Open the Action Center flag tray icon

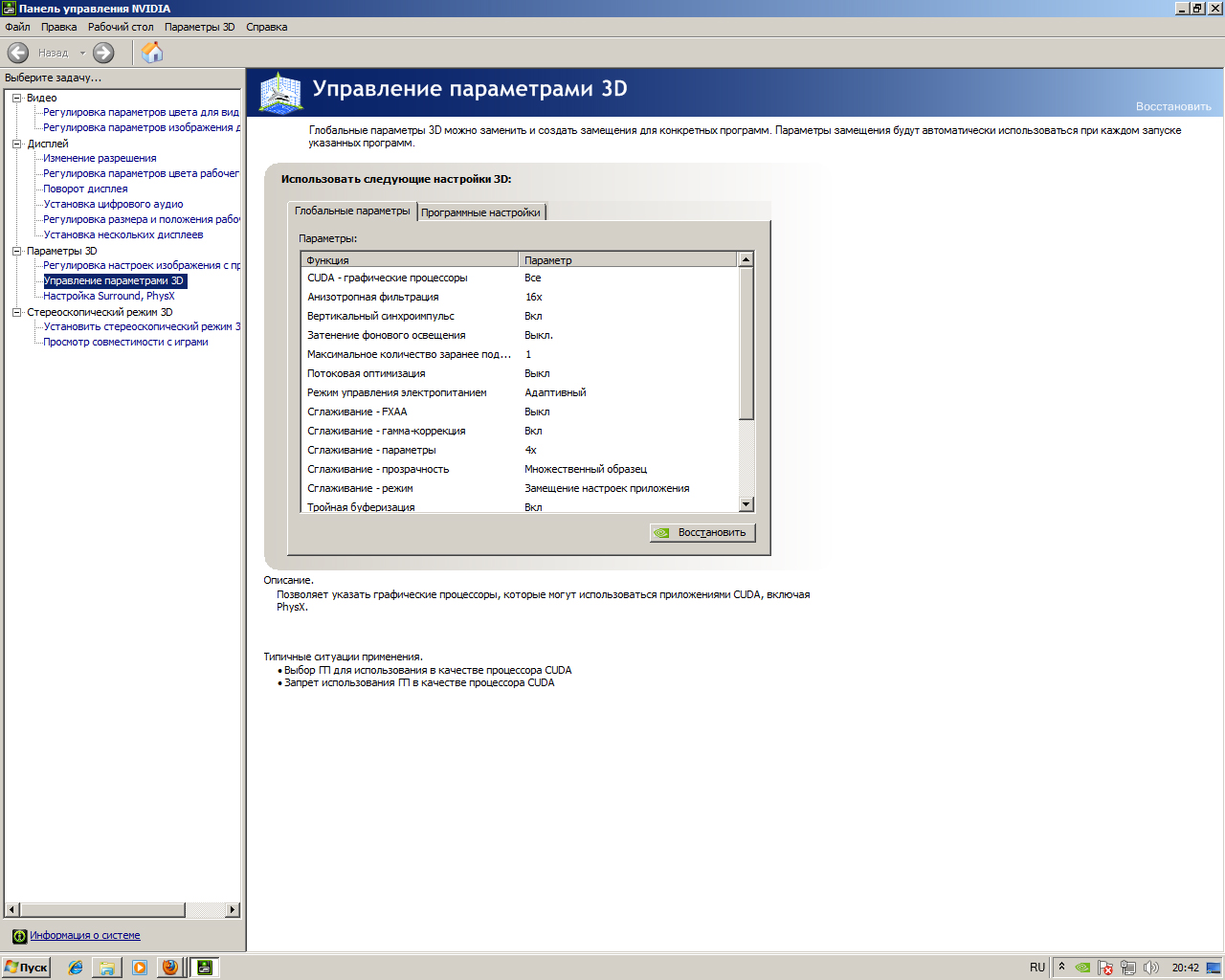point(1105,968)
